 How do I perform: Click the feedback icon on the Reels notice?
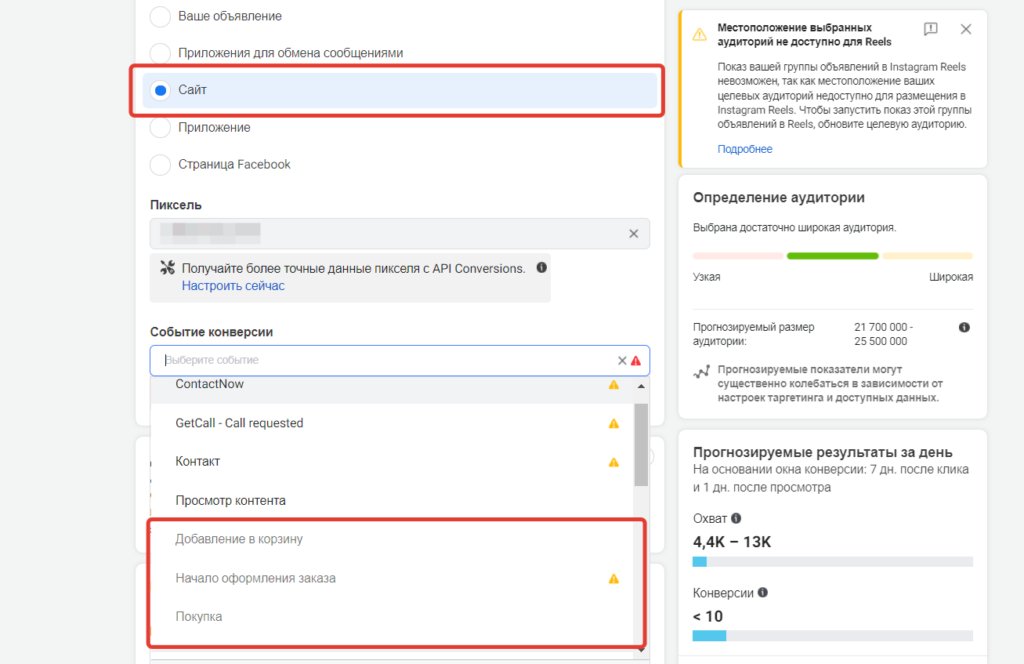930,29
